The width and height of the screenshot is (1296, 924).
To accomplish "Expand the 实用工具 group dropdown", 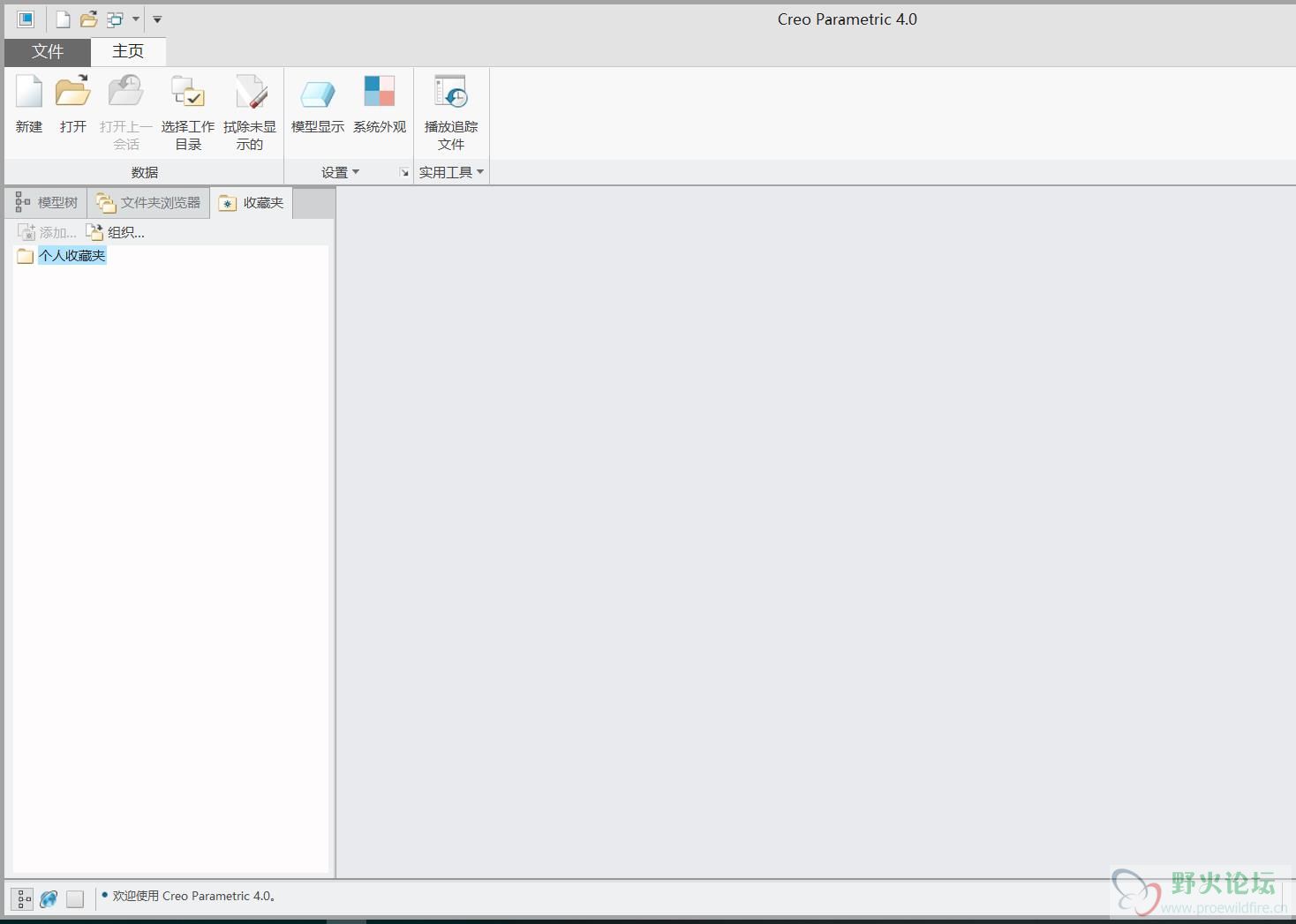I will coord(451,172).
